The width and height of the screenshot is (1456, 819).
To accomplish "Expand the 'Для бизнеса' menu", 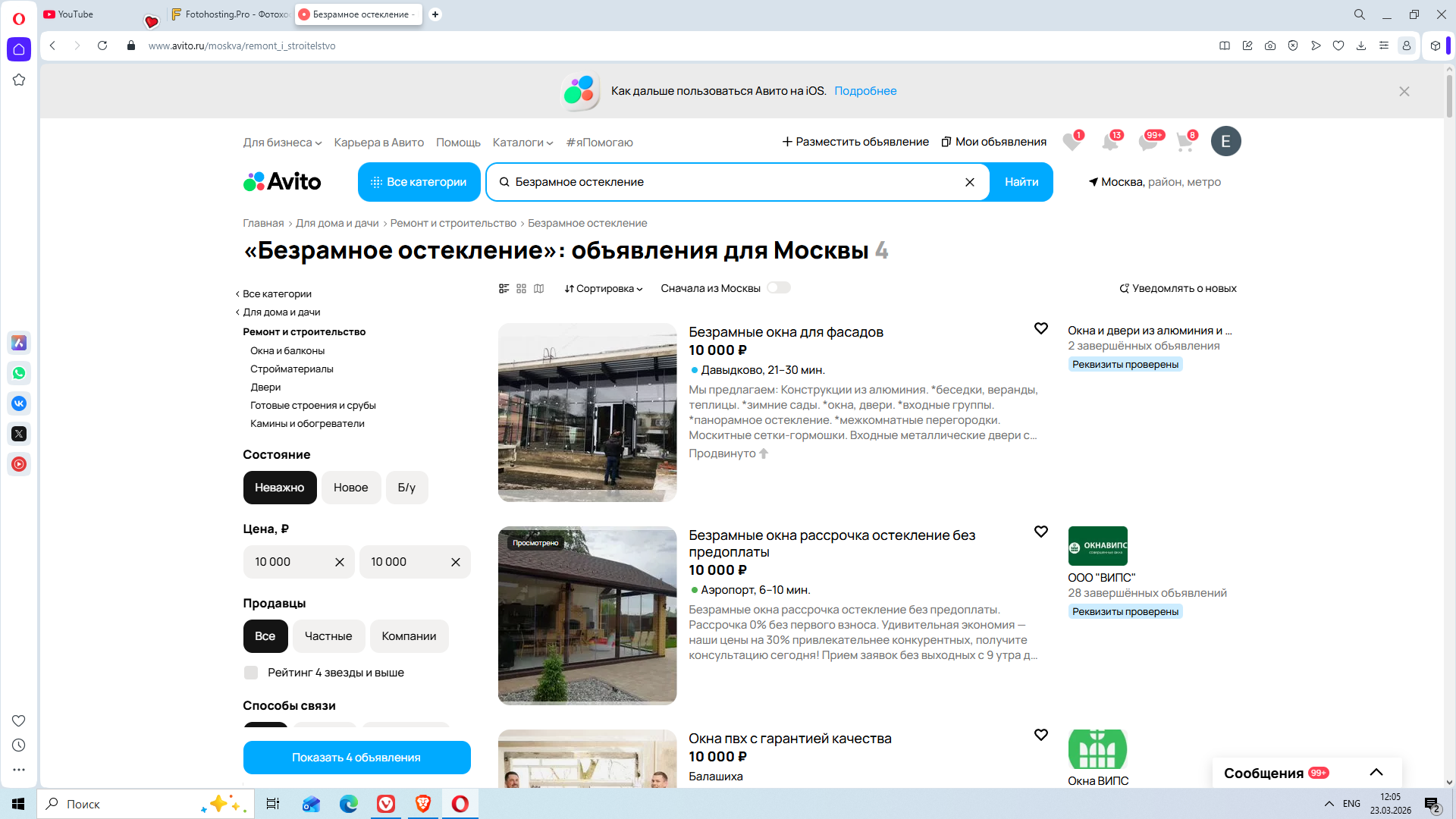I will click(x=282, y=143).
